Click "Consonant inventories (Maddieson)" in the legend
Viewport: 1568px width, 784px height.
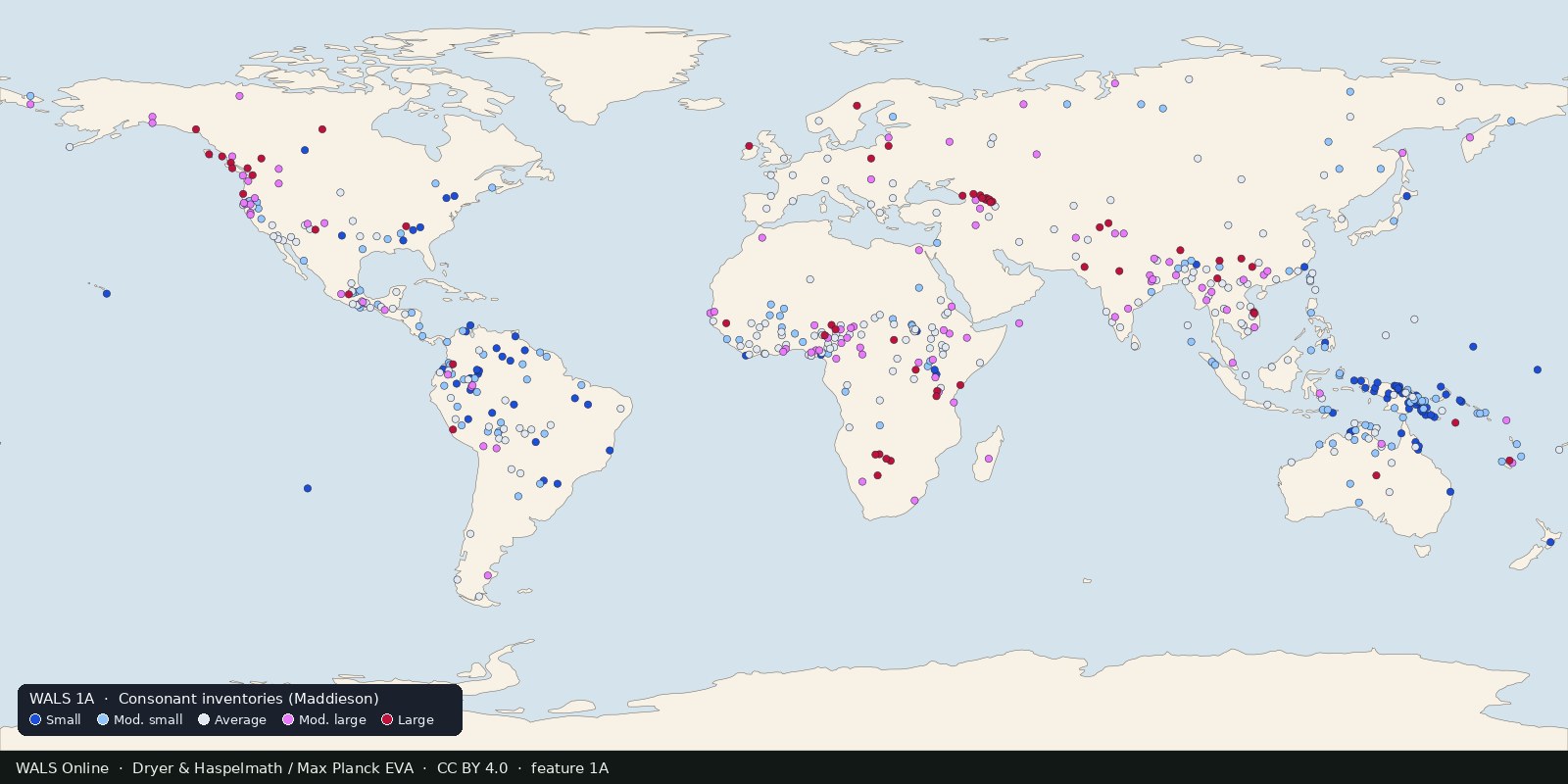click(x=249, y=699)
